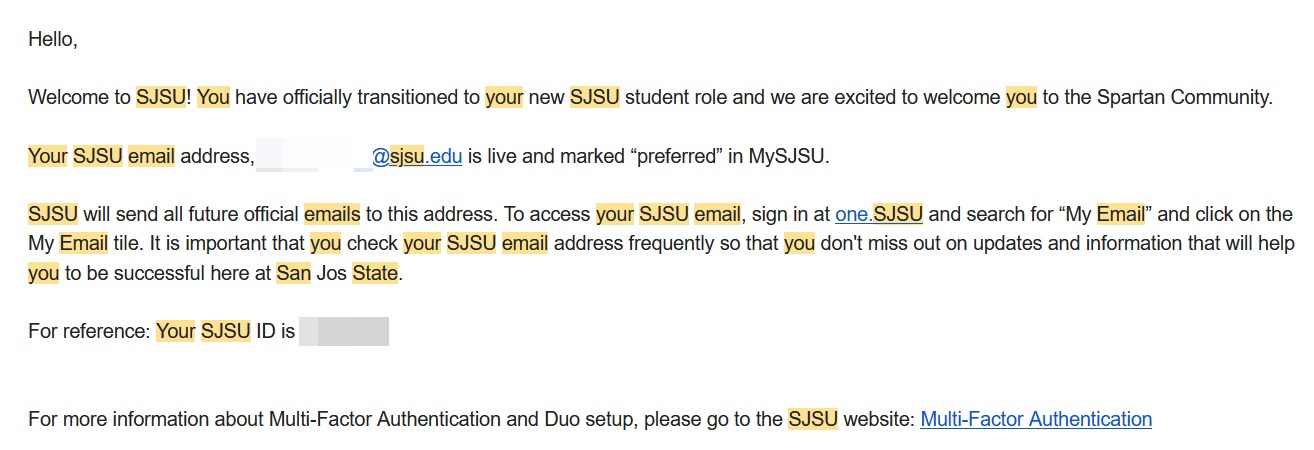Viewport: 1314px width, 450px height.
Task: Click the blurred email username before @sjsu.edu
Action: pos(313,156)
